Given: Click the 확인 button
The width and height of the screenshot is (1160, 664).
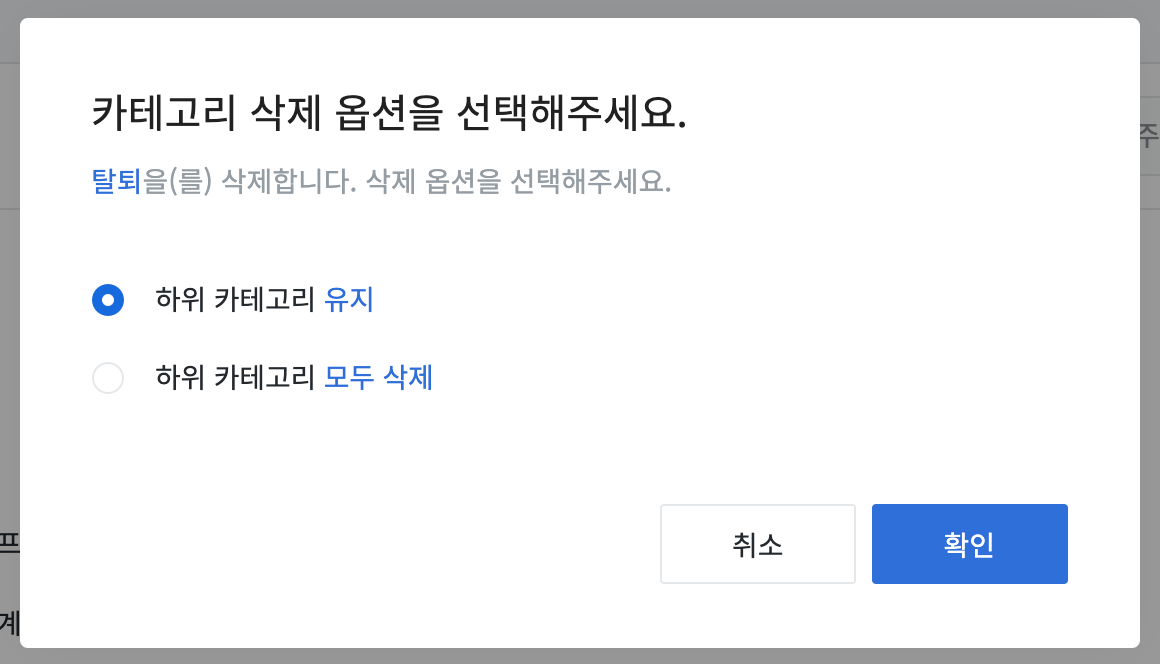Looking at the screenshot, I should 969,544.
